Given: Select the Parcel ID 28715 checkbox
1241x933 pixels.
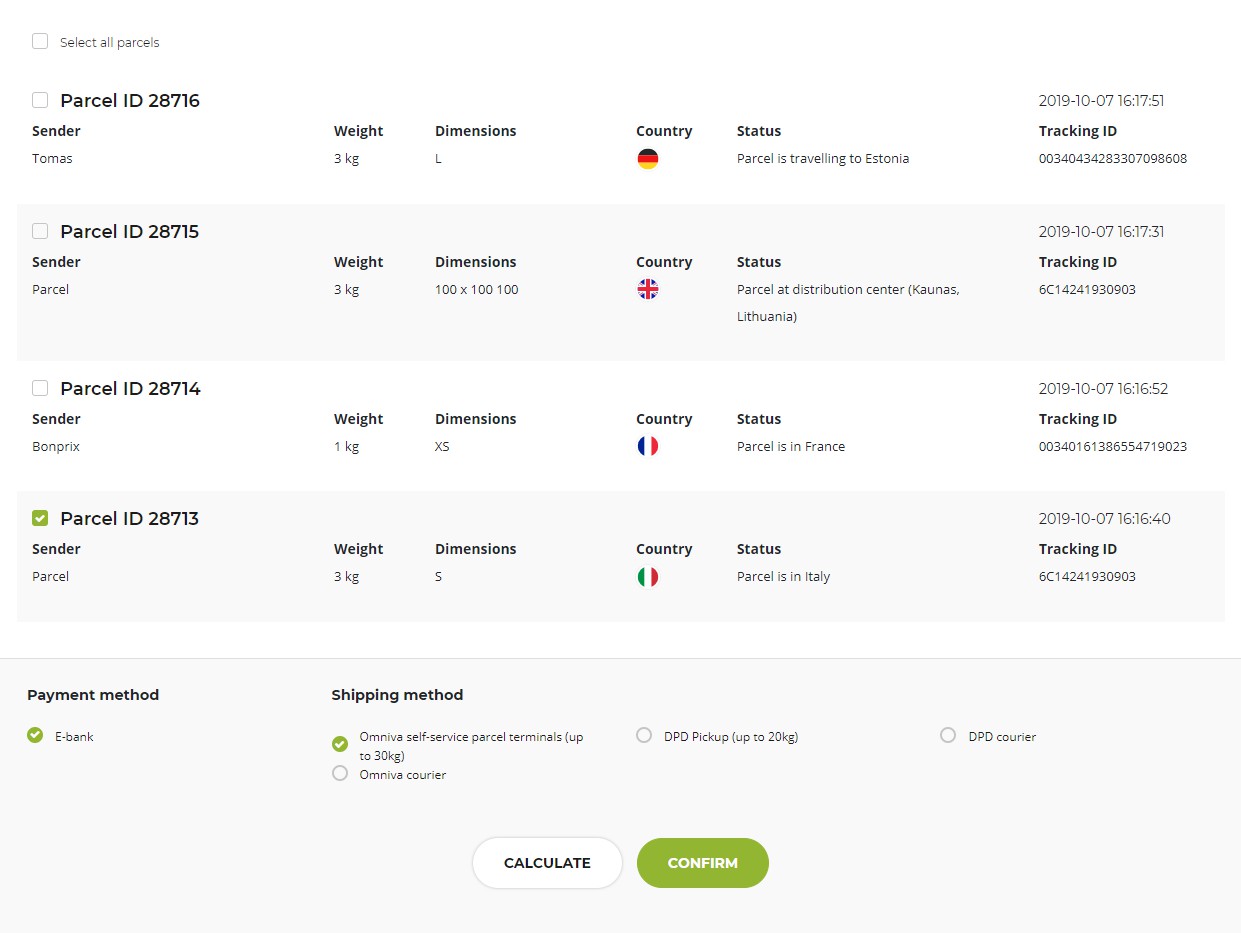Looking at the screenshot, I should pos(40,231).
